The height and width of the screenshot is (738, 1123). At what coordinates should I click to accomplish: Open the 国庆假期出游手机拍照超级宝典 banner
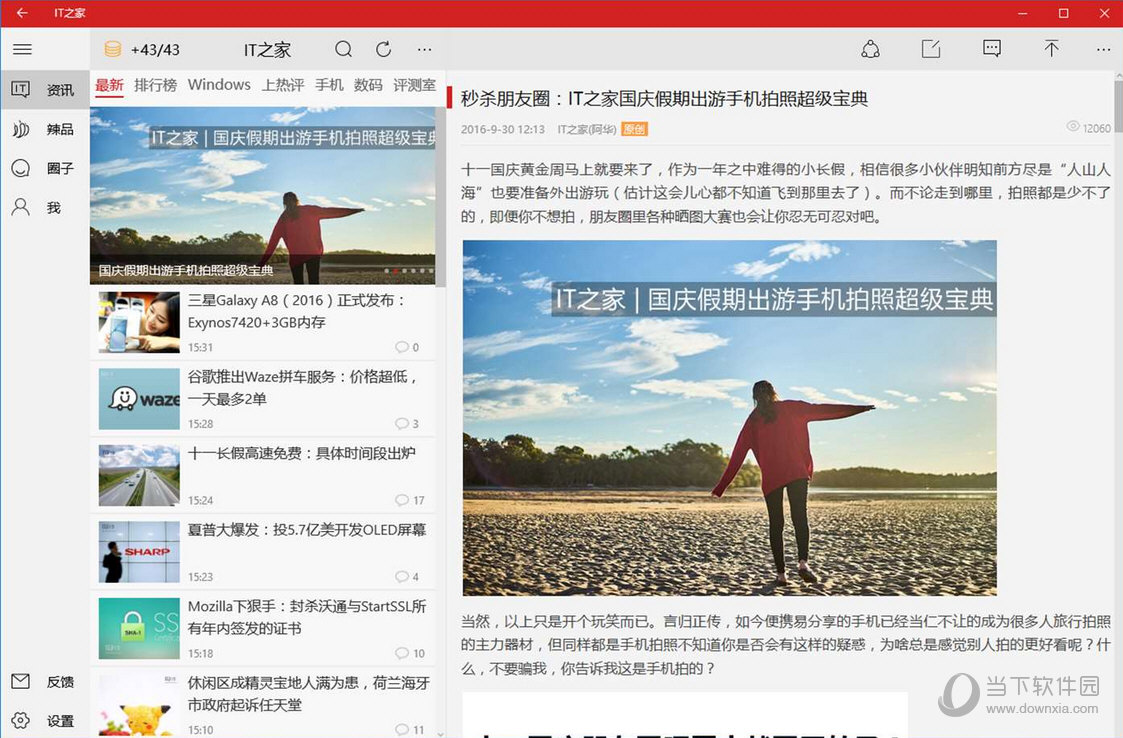(263, 196)
